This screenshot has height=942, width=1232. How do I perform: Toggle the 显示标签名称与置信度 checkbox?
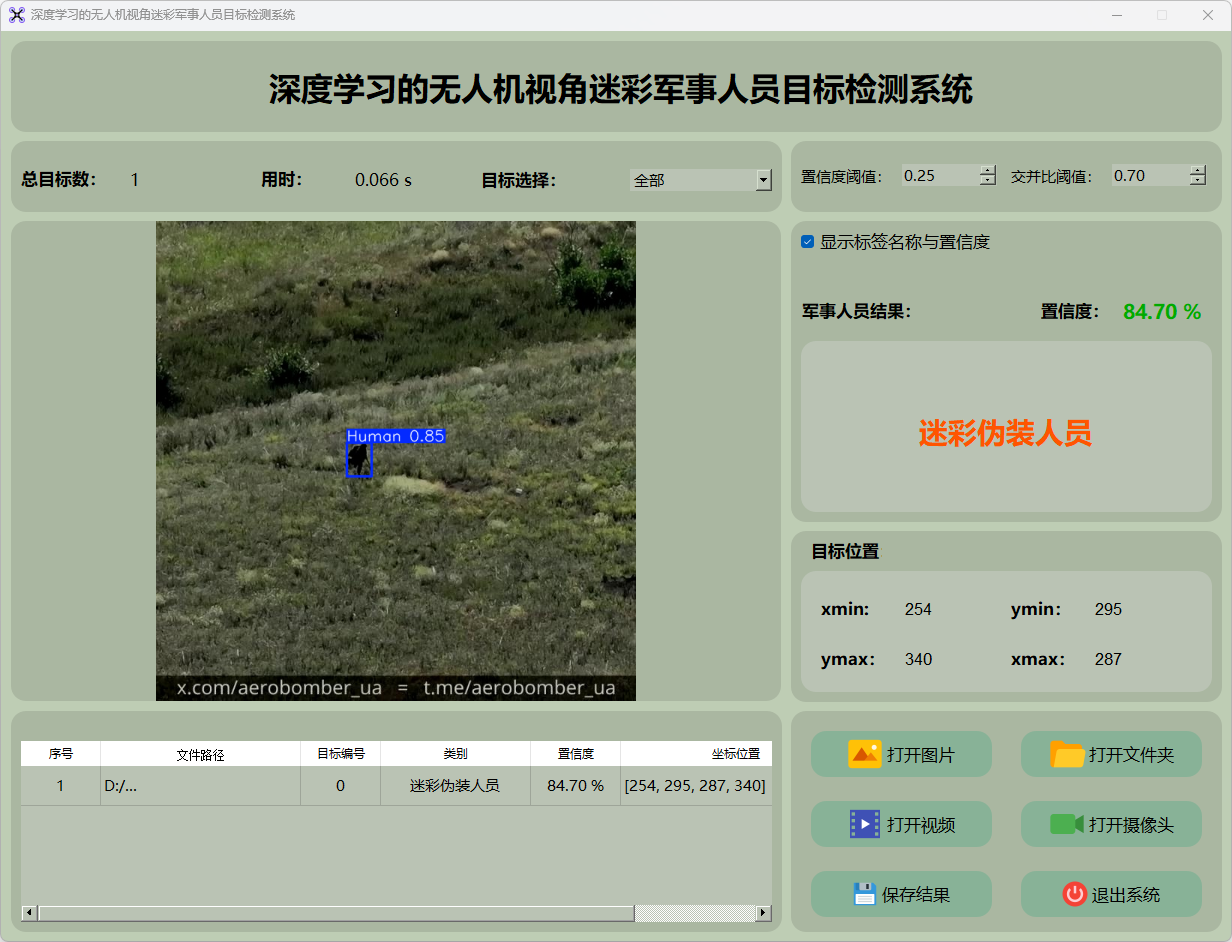click(x=808, y=242)
